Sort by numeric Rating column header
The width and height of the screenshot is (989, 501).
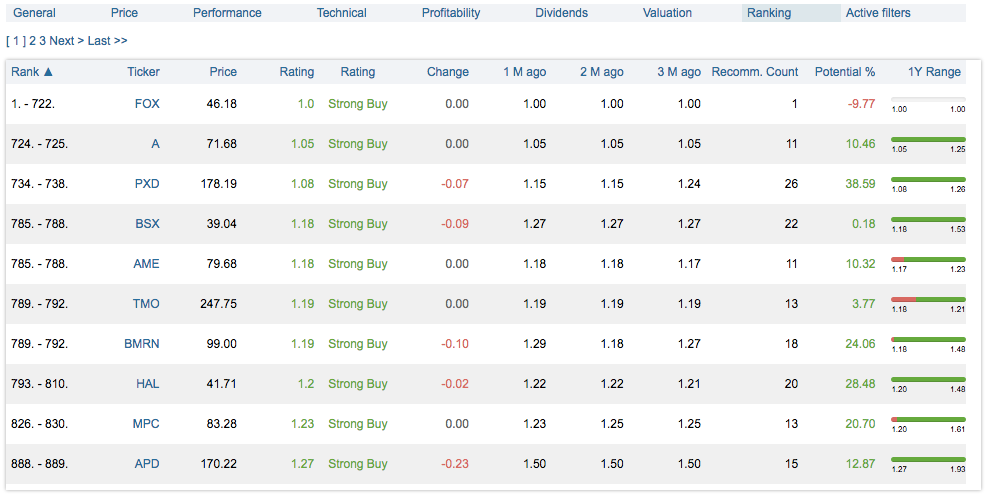coord(296,72)
